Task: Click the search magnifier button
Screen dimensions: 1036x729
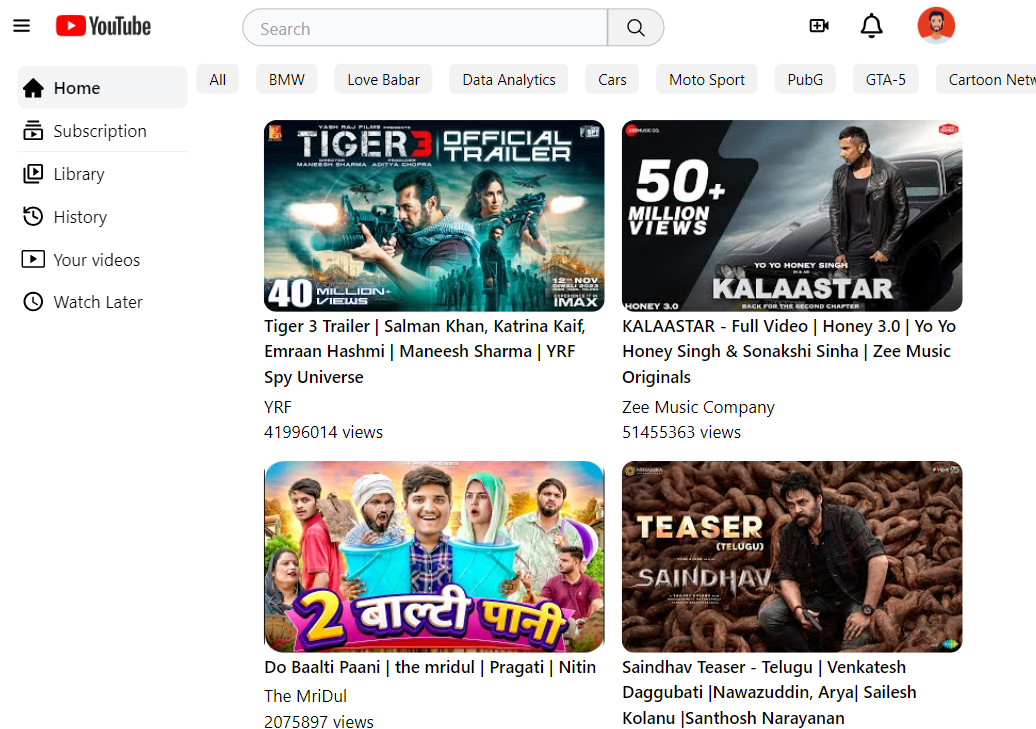Action: pyautogui.click(x=636, y=28)
